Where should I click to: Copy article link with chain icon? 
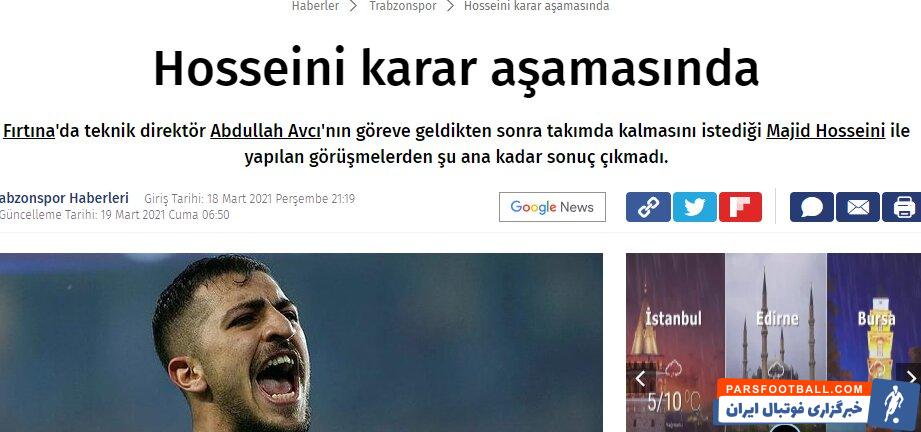[x=648, y=207]
